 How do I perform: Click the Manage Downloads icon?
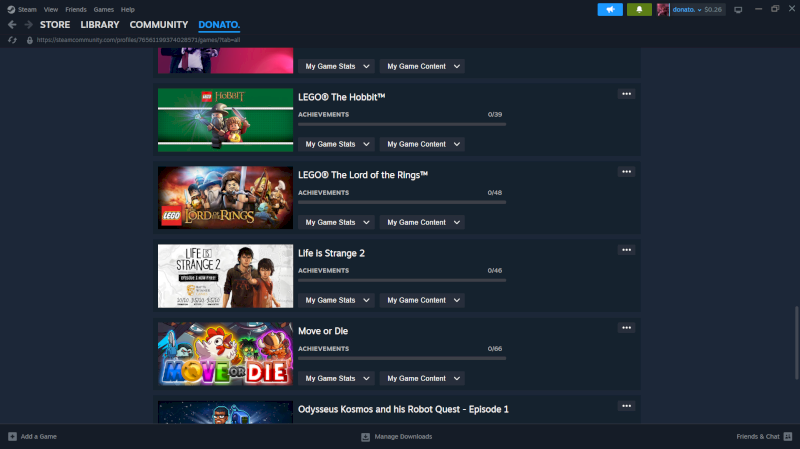(x=365, y=437)
